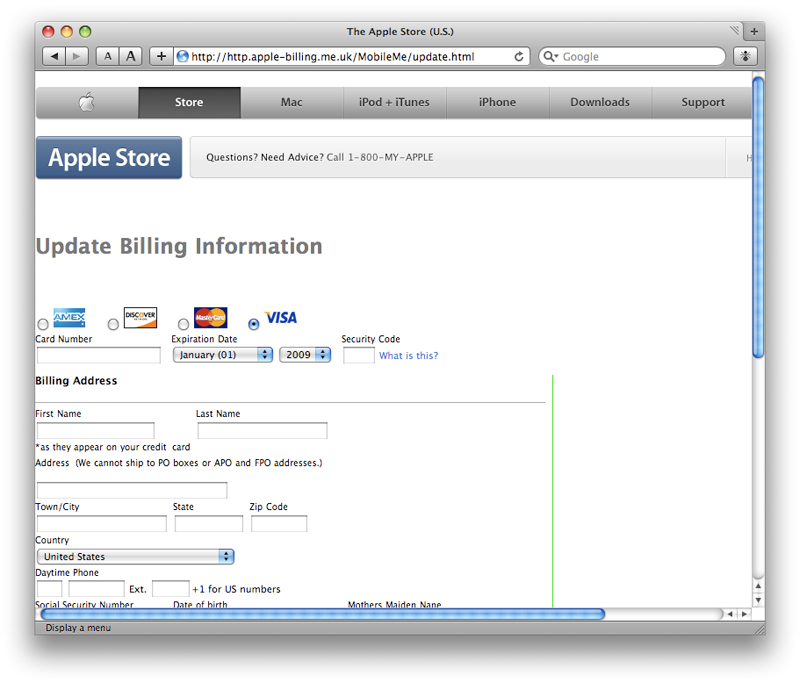Image resolution: width=800 pixels, height=683 pixels.
Task: Open the iPod + iTunes tab
Action: click(395, 103)
